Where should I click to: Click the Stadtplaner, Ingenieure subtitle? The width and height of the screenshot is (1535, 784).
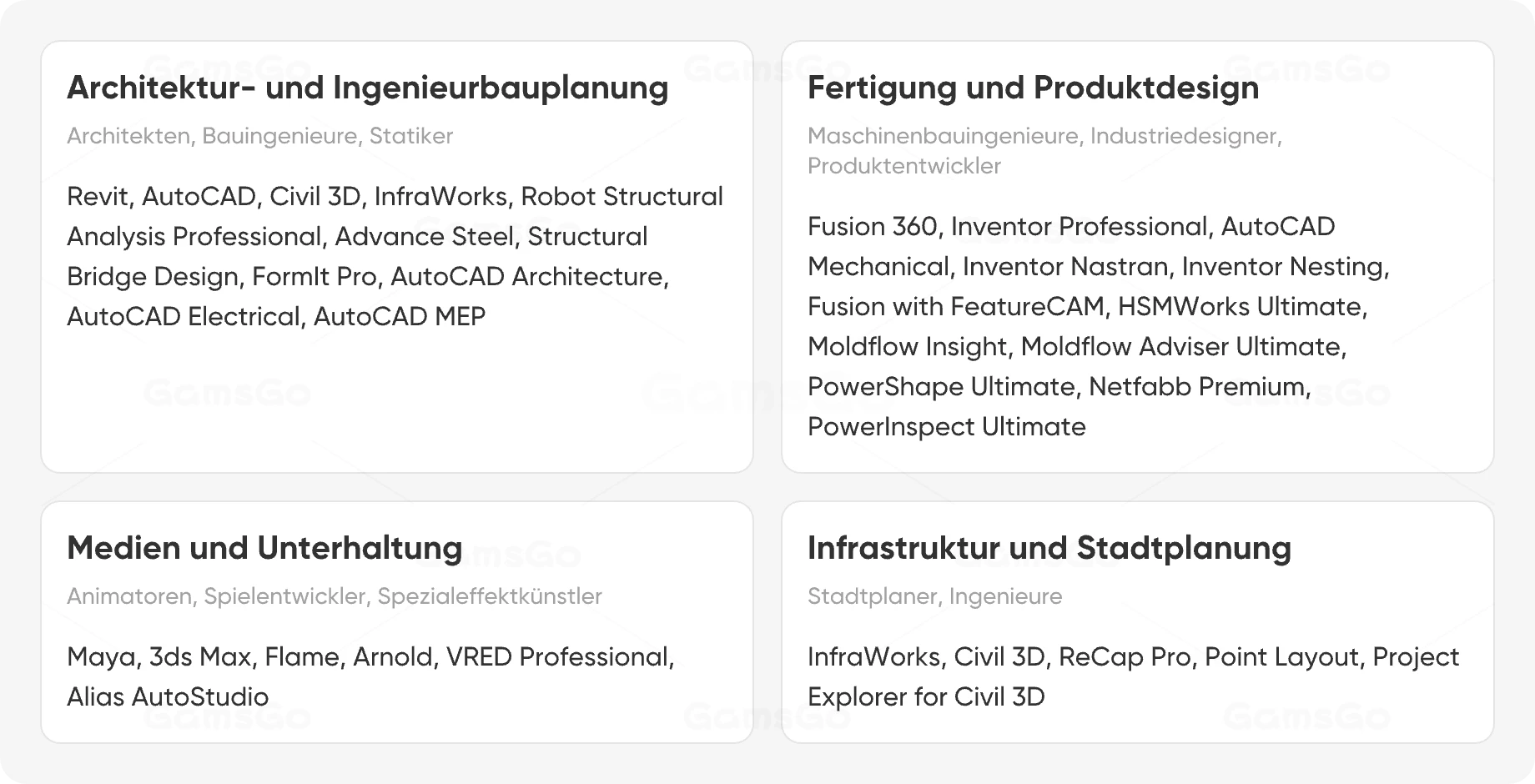pyautogui.click(x=934, y=596)
